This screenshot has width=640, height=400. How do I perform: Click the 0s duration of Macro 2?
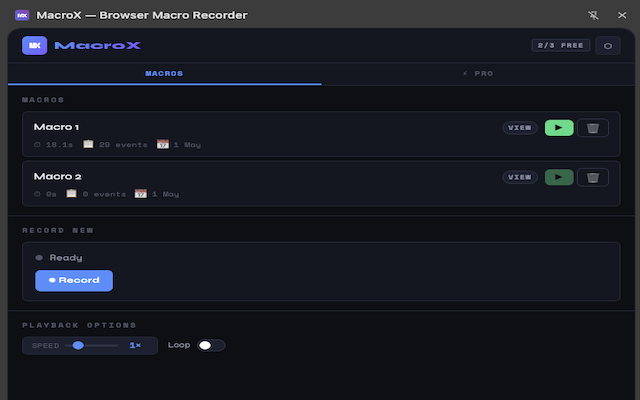(51, 194)
